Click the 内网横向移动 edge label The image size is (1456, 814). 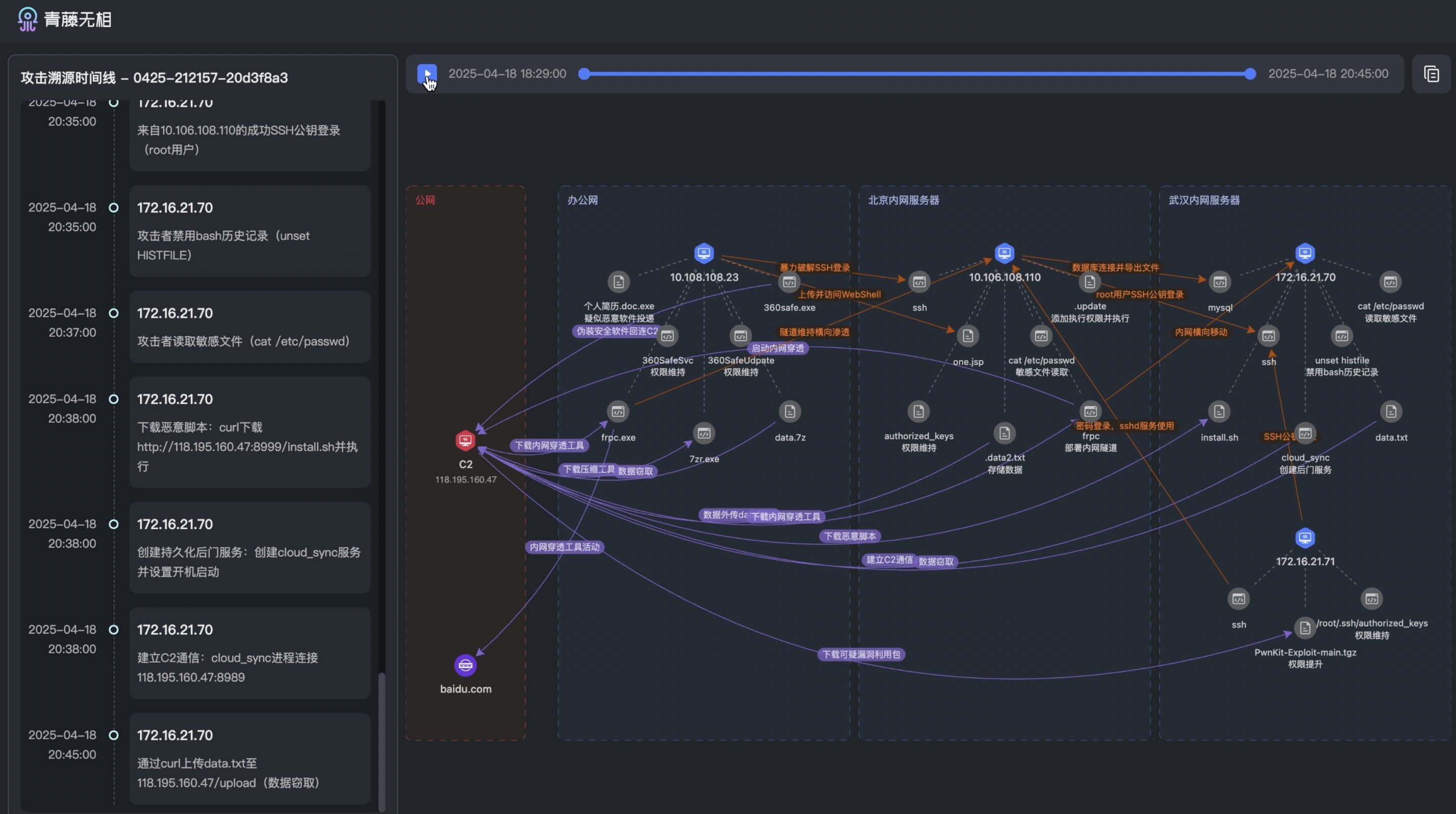click(x=1201, y=332)
